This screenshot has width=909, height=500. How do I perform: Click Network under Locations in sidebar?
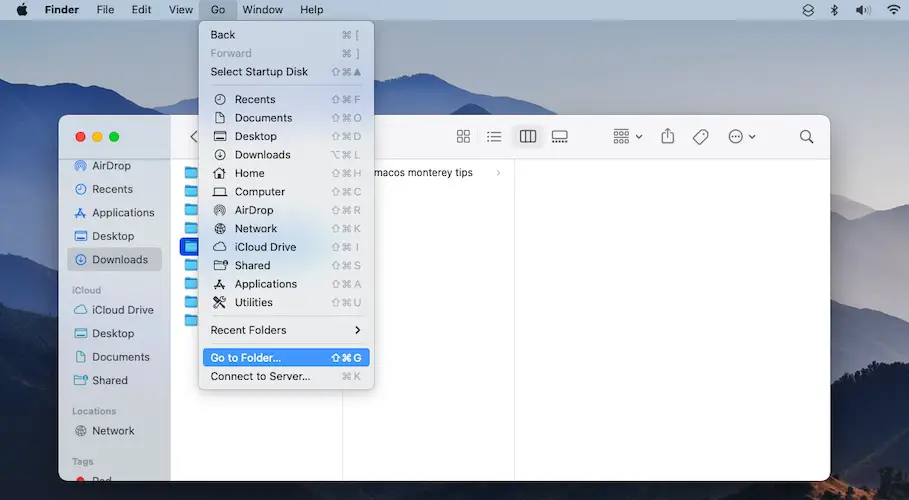click(113, 431)
